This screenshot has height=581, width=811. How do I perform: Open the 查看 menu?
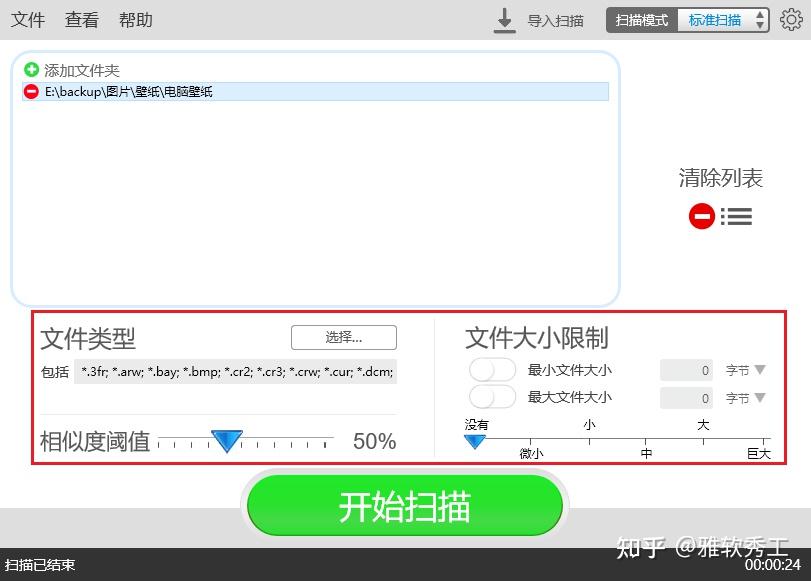(82, 20)
